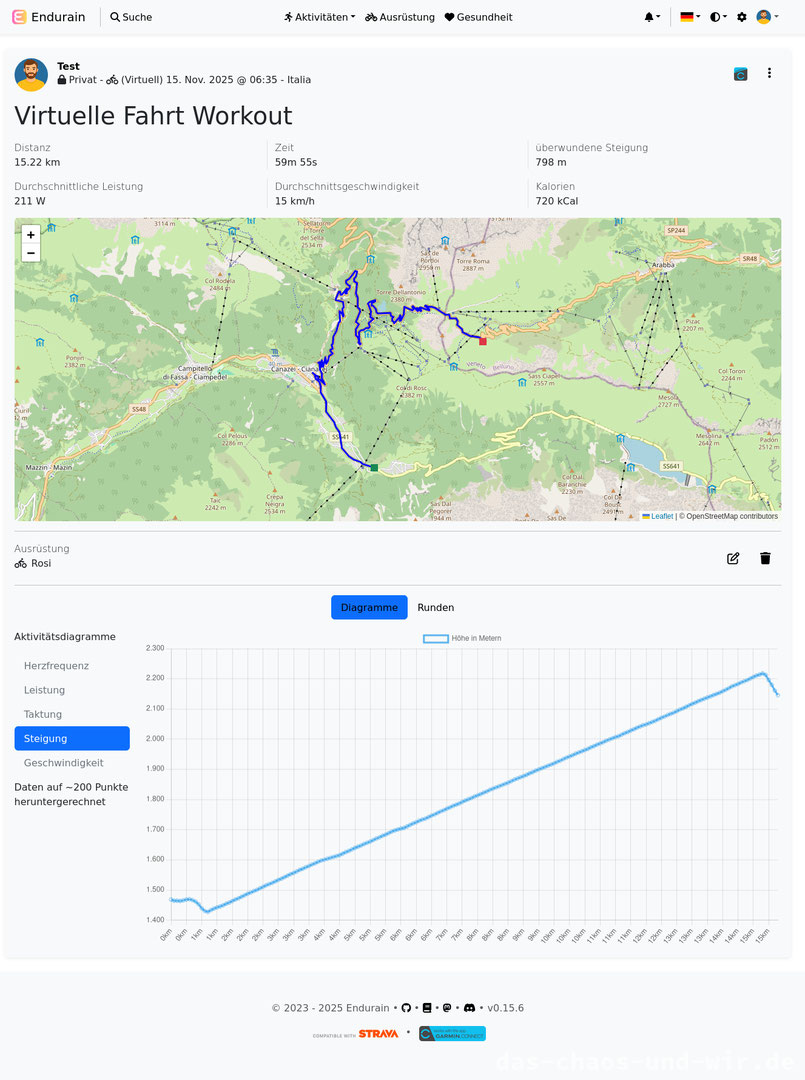Delete the gear using the trash icon
This screenshot has width=805, height=1080.
(765, 558)
